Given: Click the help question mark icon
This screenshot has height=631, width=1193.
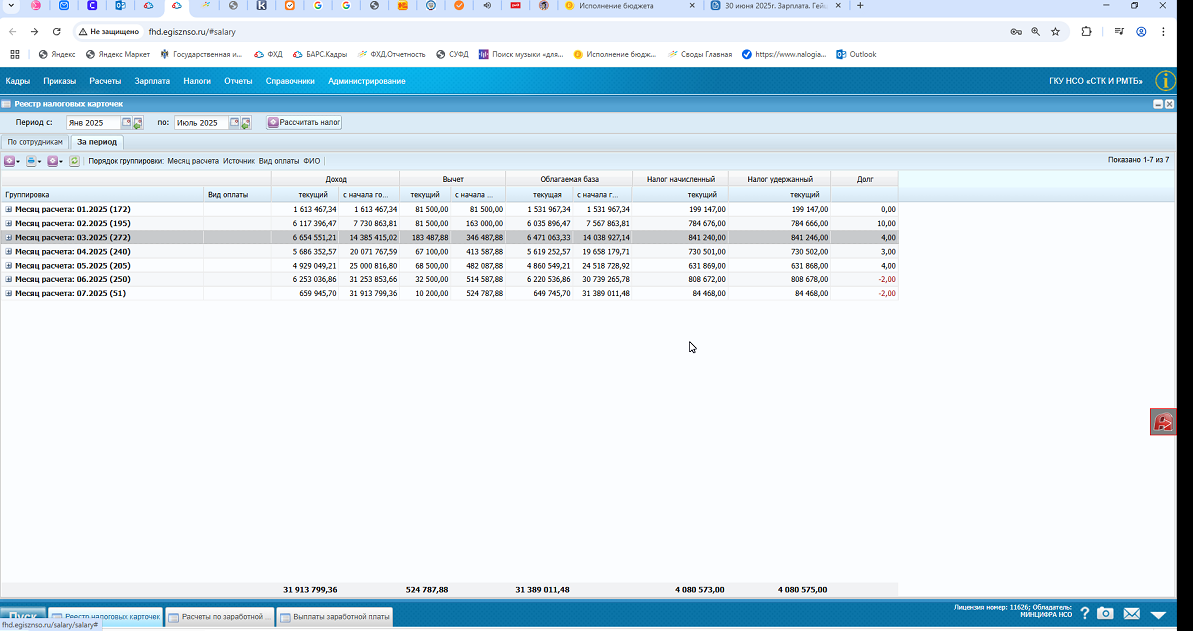Looking at the screenshot, I should (1085, 613).
